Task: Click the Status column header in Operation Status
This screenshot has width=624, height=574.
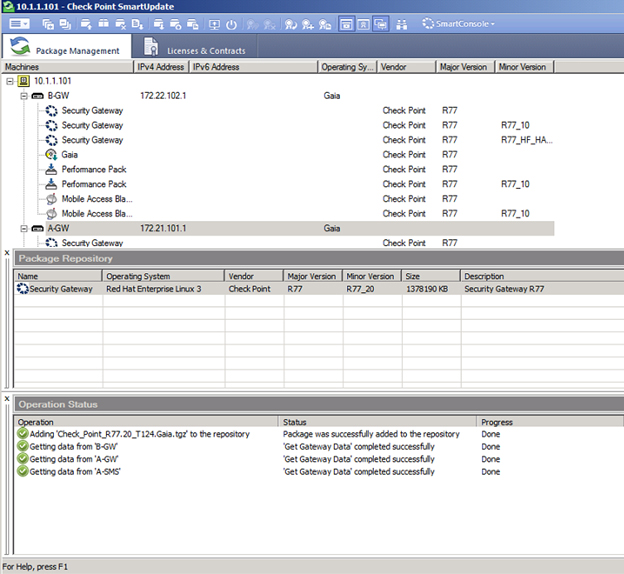Action: point(378,422)
